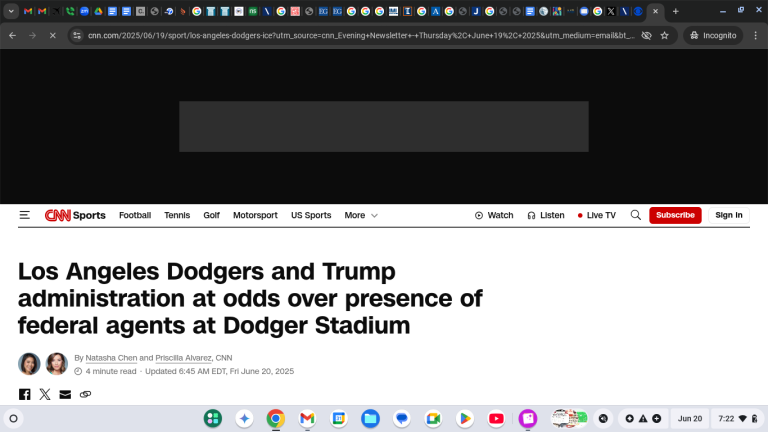
Task: Click the '4 minute read' text
Action: (111, 371)
